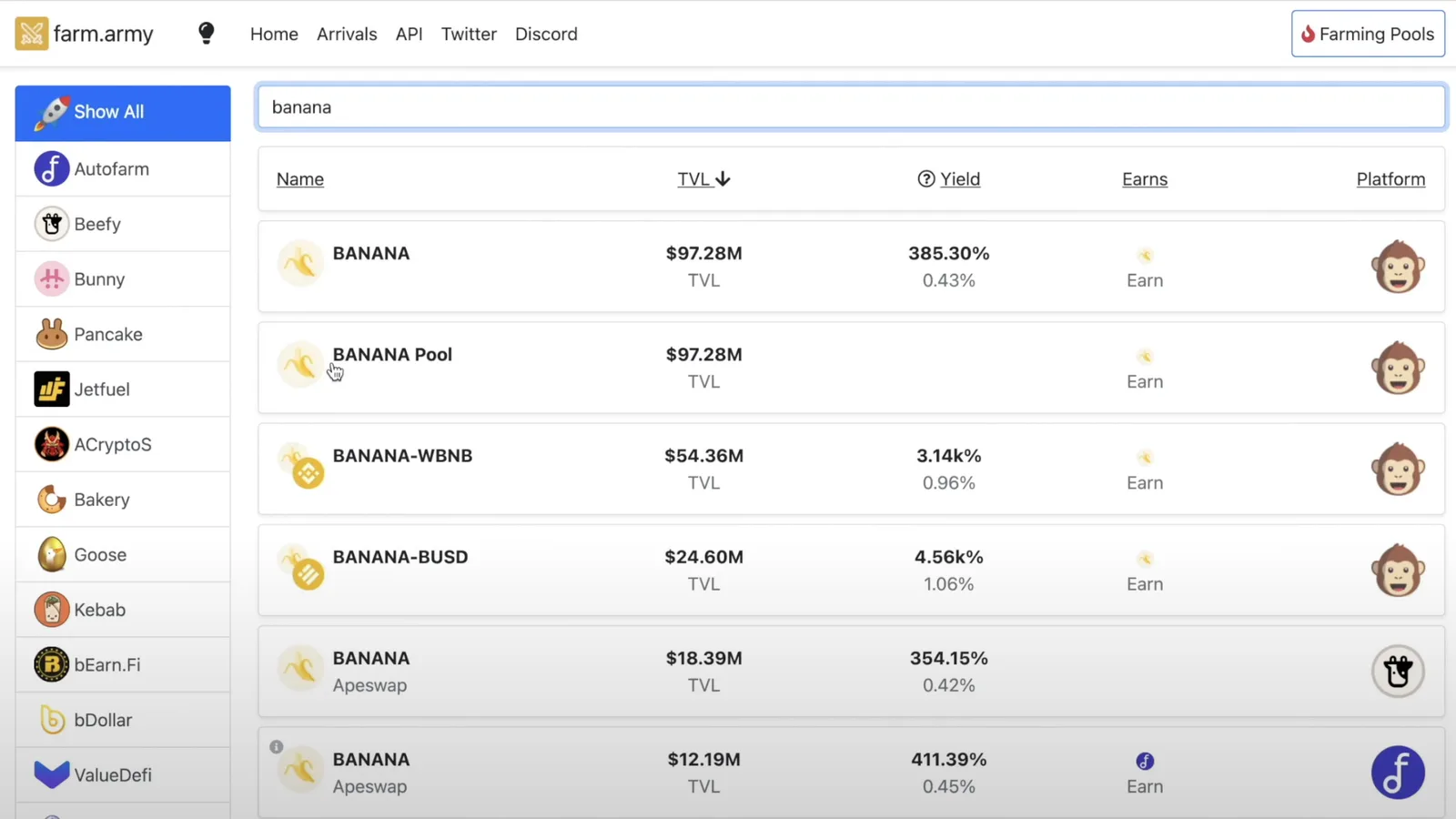1456x819 pixels.
Task: Open the Home nav link
Action: click(x=274, y=34)
